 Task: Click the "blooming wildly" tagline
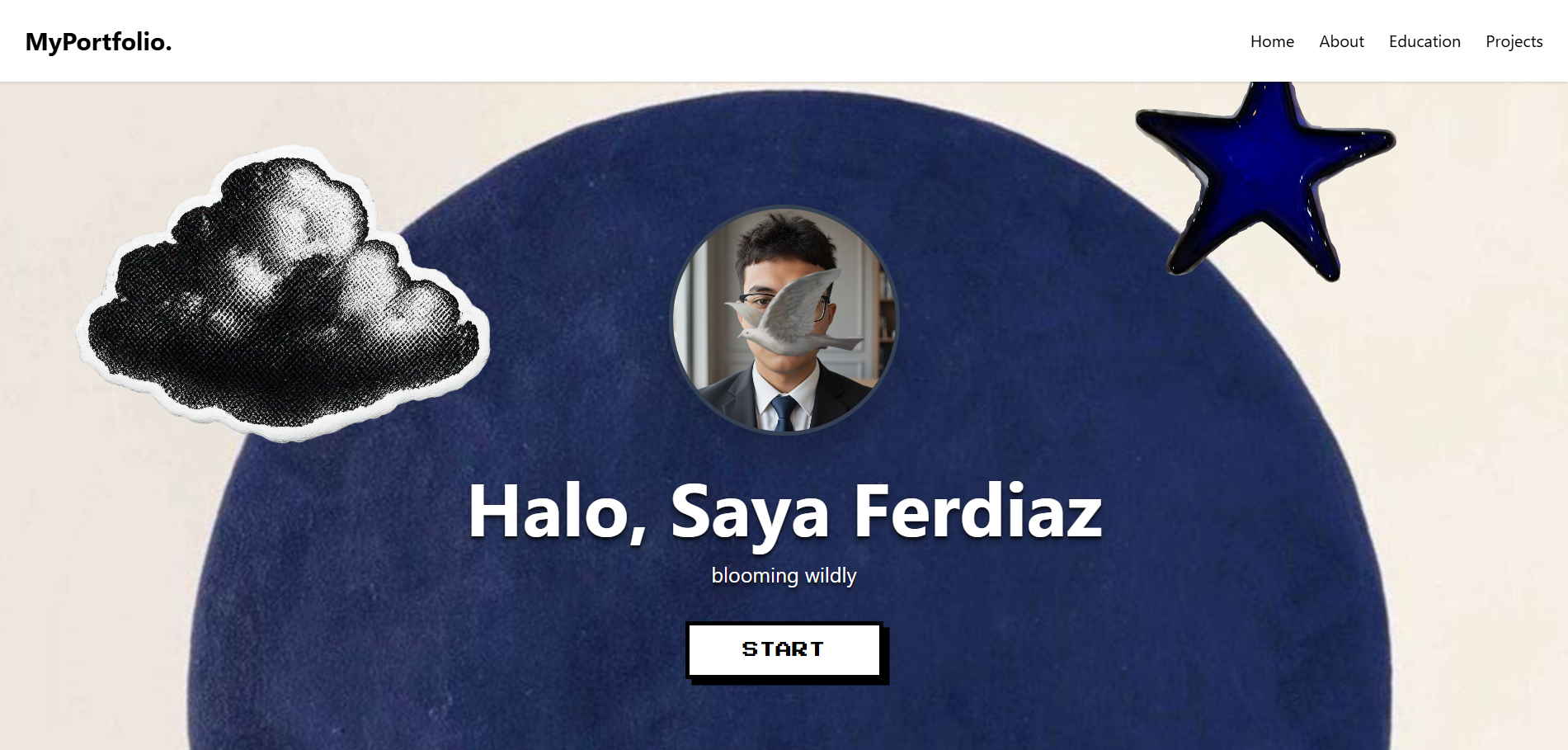tap(784, 575)
